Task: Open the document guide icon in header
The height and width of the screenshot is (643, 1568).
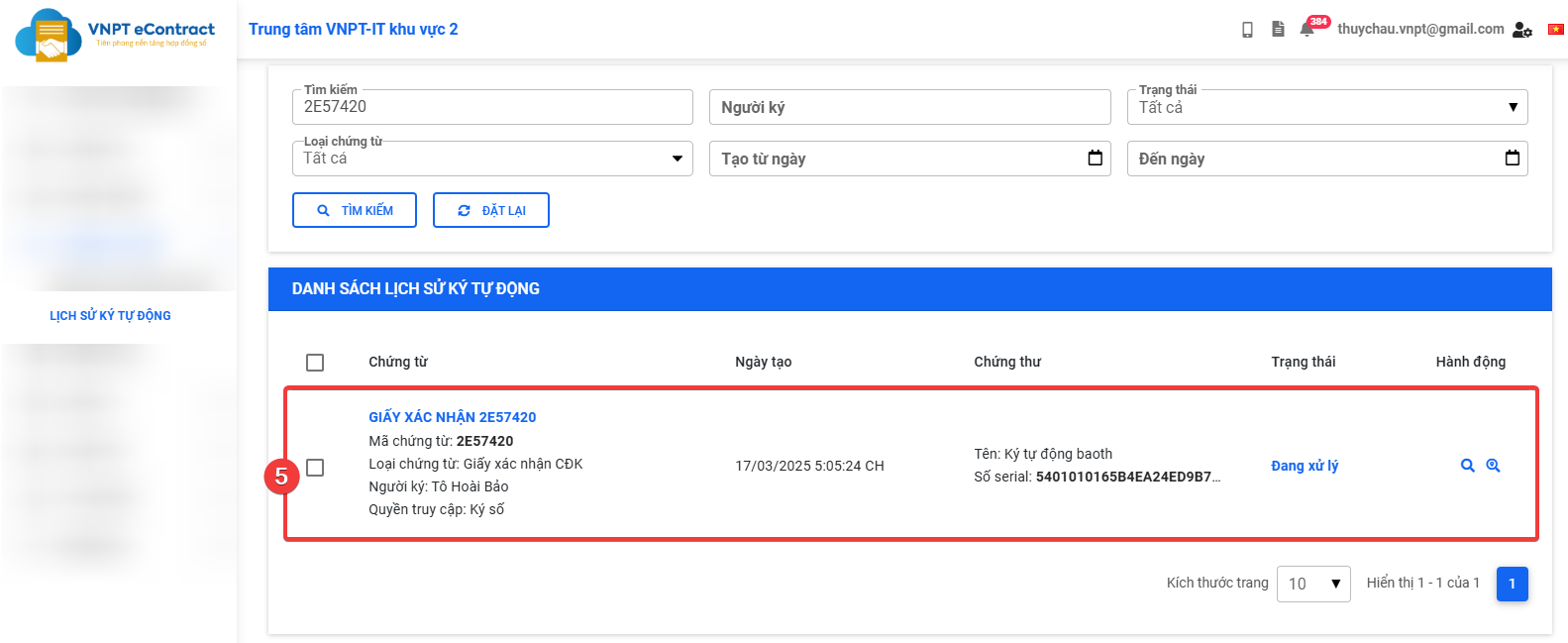Action: pos(1278,30)
